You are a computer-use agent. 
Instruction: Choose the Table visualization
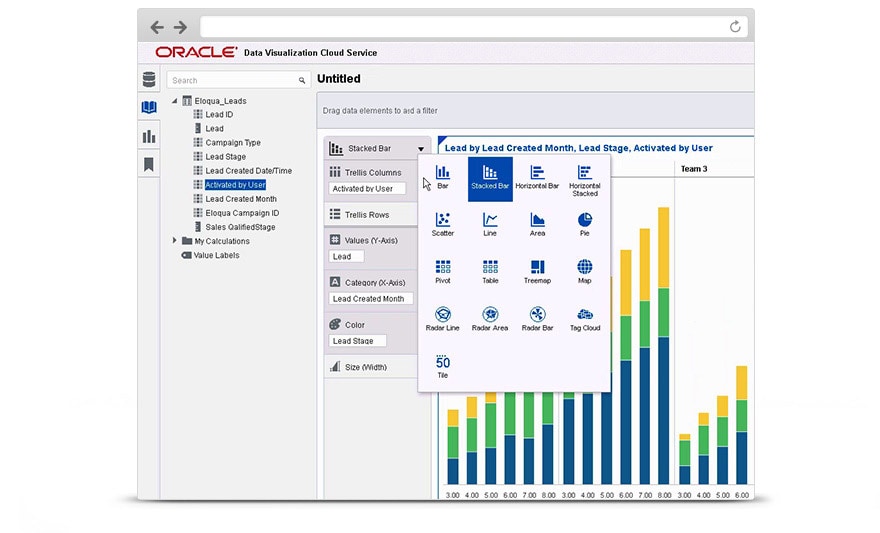[x=490, y=272]
